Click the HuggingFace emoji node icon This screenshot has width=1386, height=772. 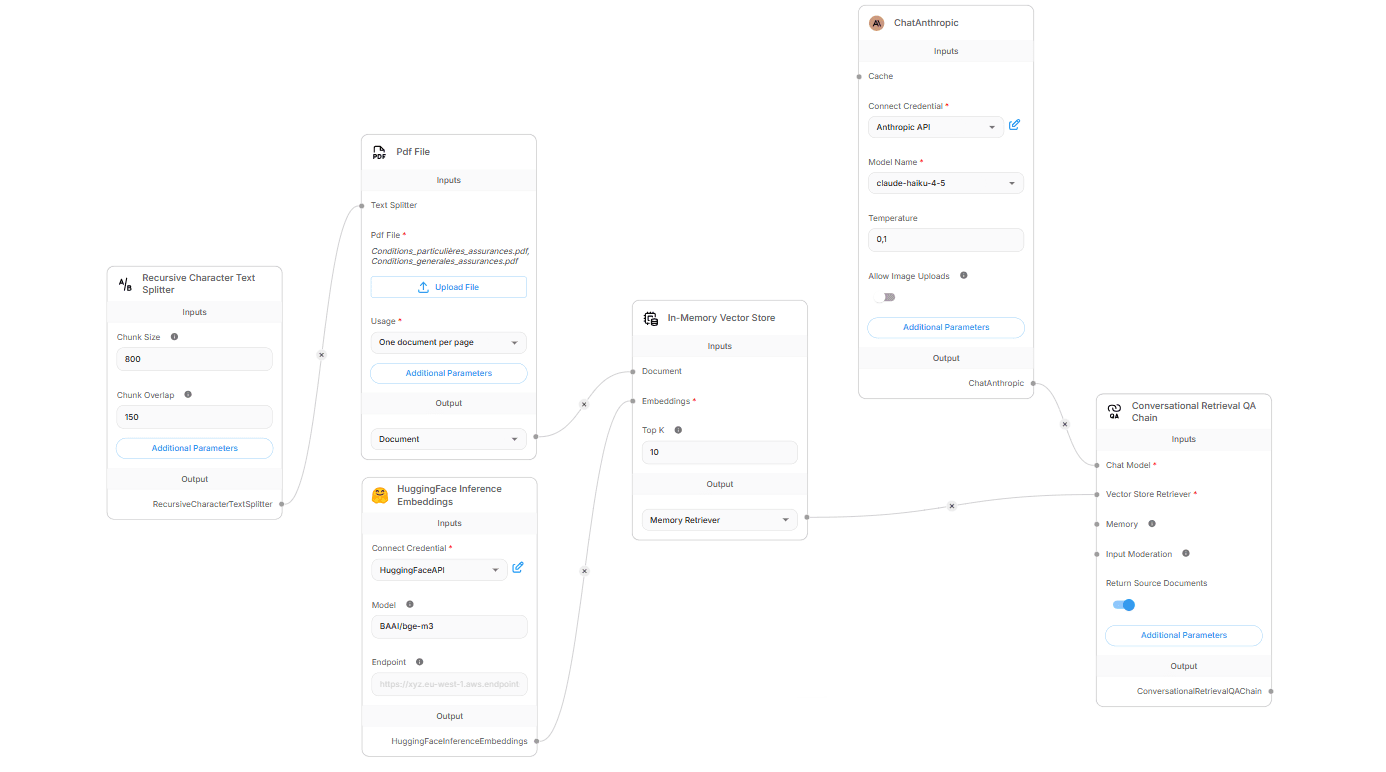380,495
